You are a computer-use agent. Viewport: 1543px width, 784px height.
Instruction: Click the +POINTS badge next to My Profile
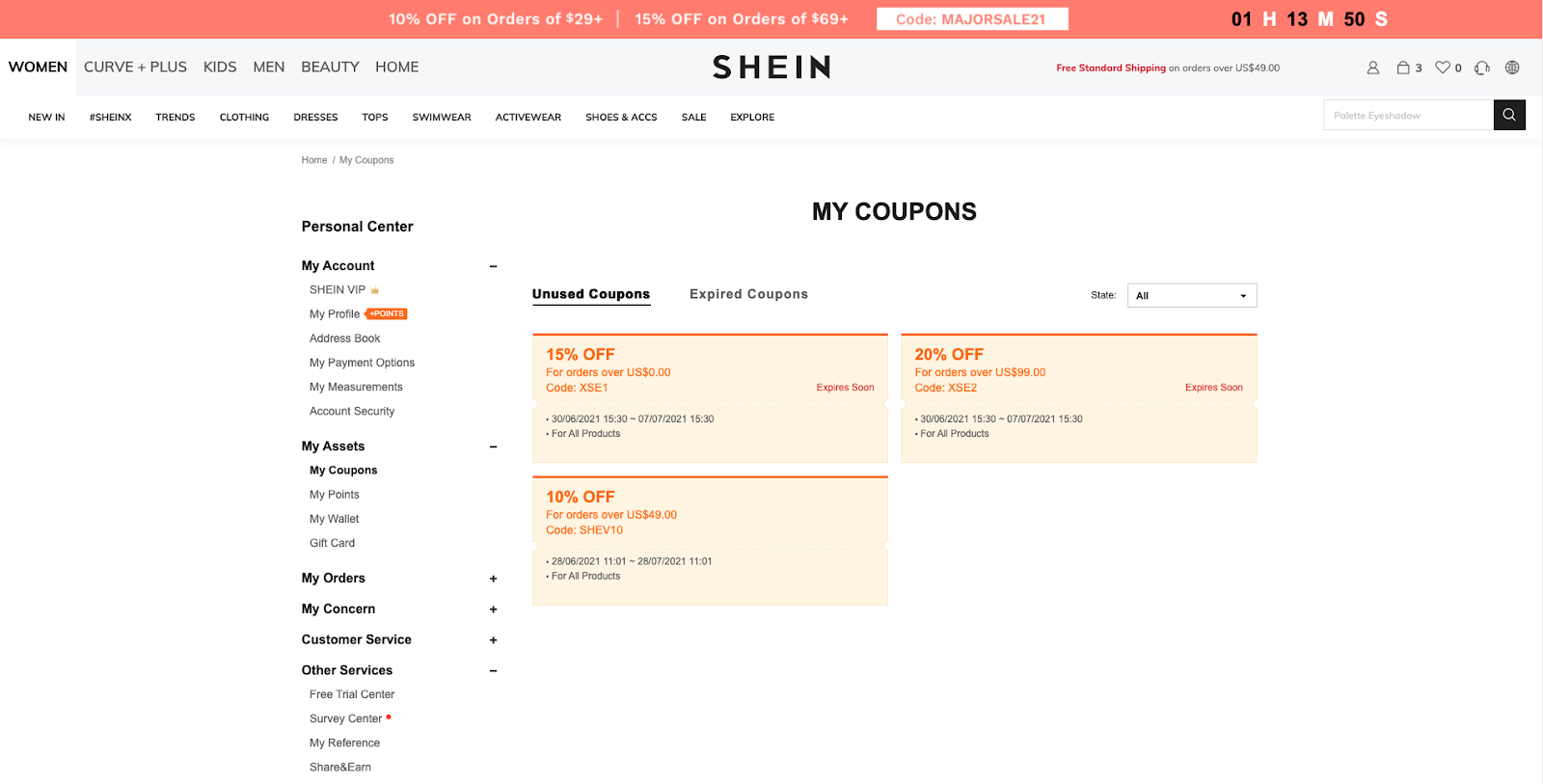coord(386,313)
